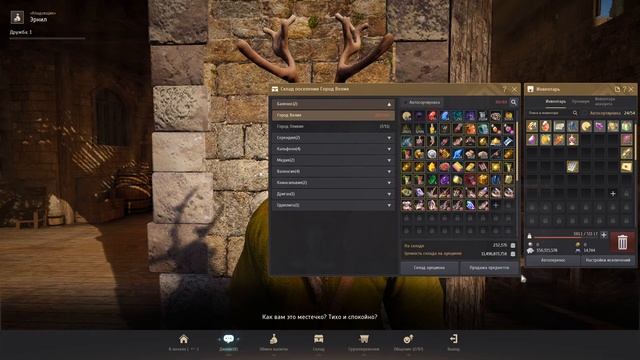
Task: Click the exit door icon in the bottom bar
Action: click(453, 339)
